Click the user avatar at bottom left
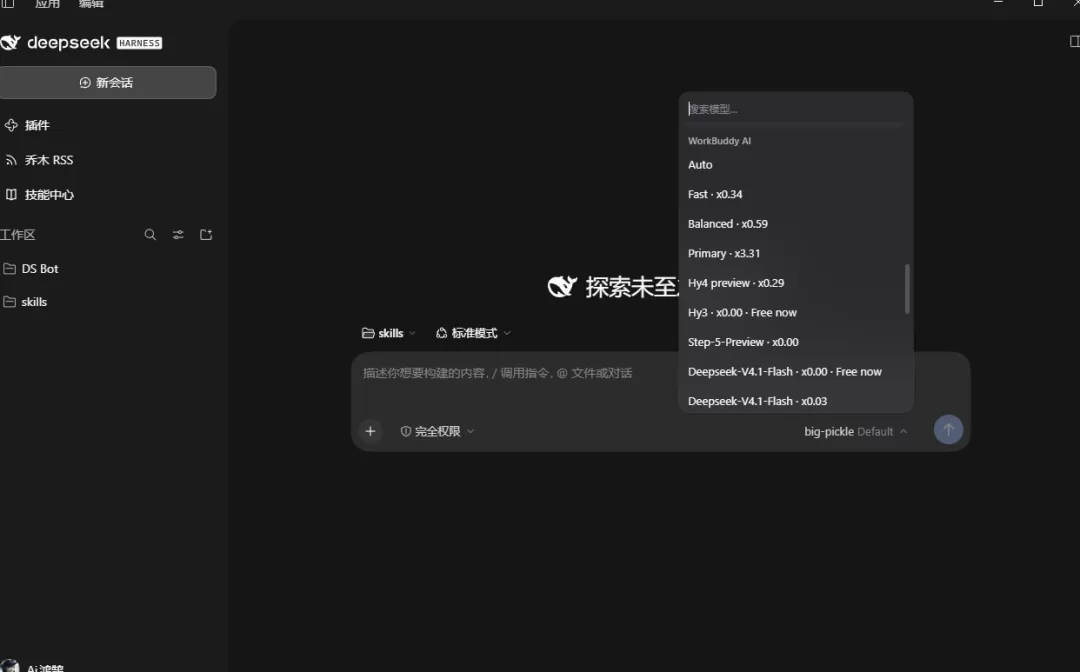The height and width of the screenshot is (672, 1080). (x=9, y=666)
